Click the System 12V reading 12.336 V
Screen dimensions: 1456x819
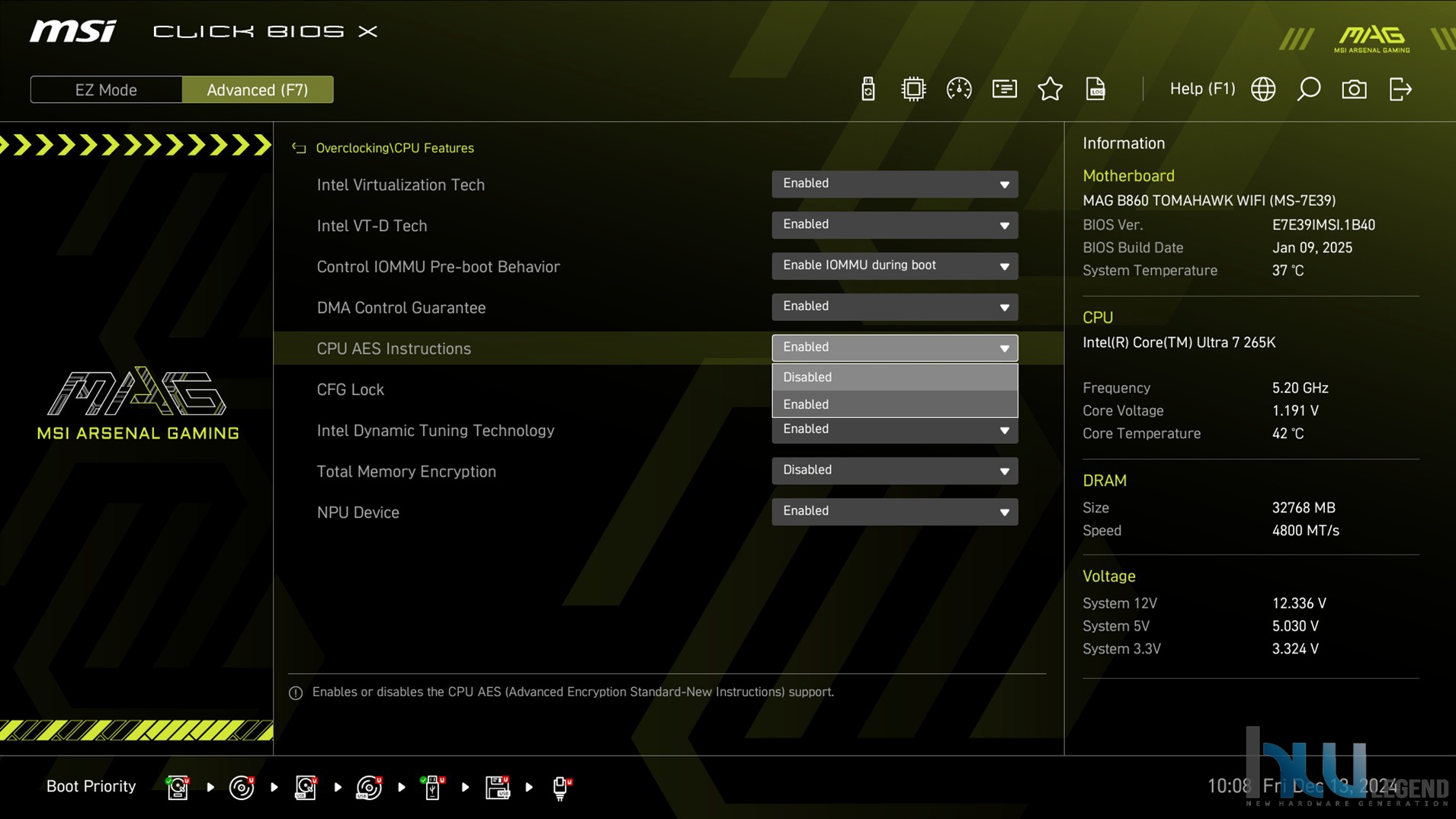[x=1299, y=603]
